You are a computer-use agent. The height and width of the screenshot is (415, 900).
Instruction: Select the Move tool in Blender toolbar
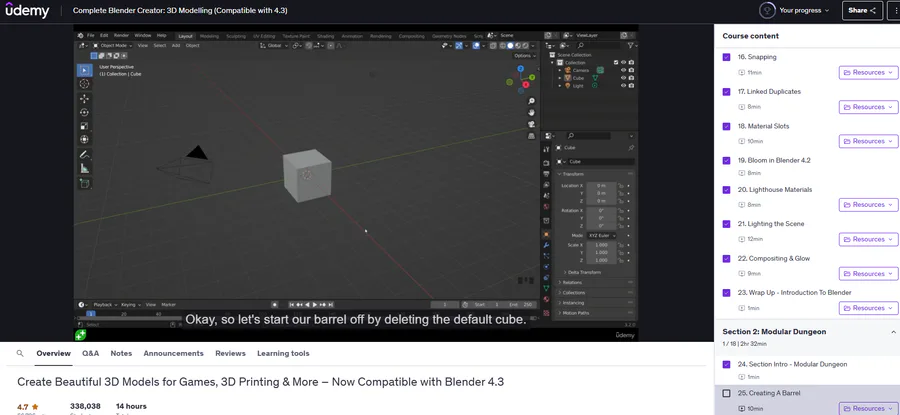tap(84, 99)
